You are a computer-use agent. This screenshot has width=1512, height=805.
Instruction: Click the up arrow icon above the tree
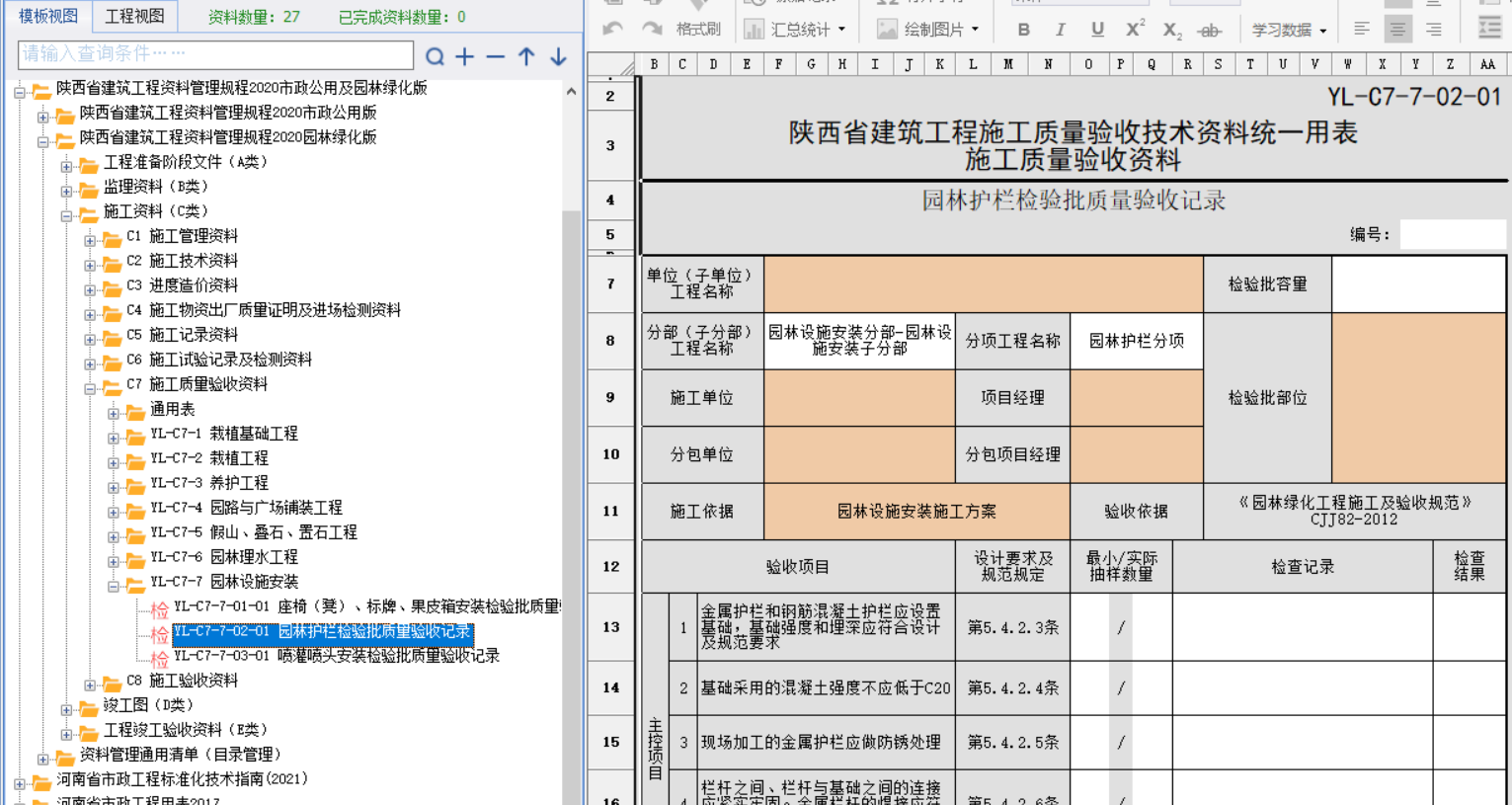pyautogui.click(x=526, y=57)
